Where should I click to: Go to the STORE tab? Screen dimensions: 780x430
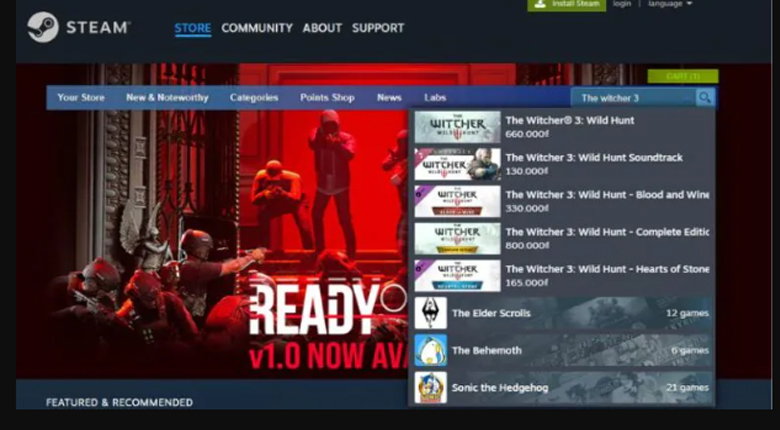coord(193,28)
